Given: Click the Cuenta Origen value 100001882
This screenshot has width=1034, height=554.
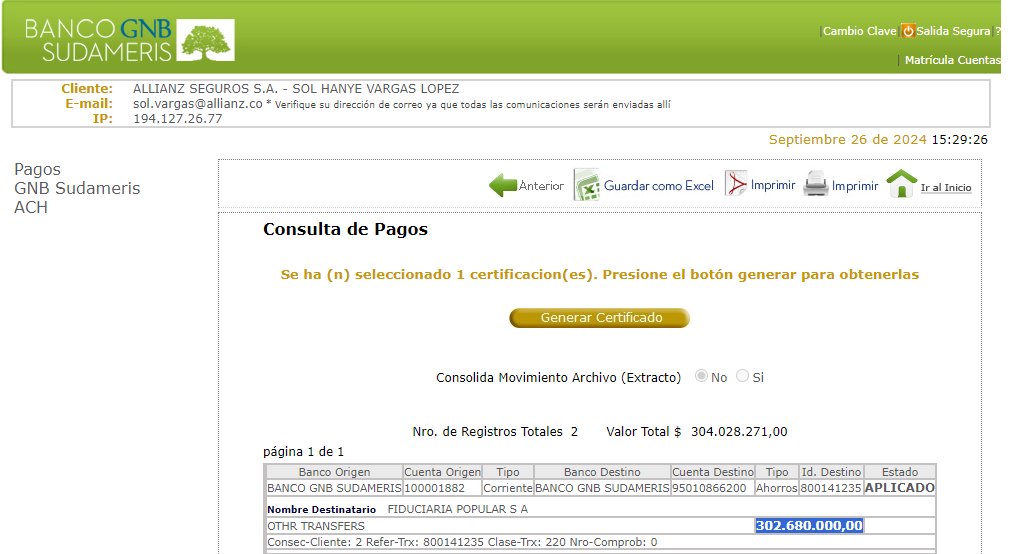Looking at the screenshot, I should click(435, 489).
